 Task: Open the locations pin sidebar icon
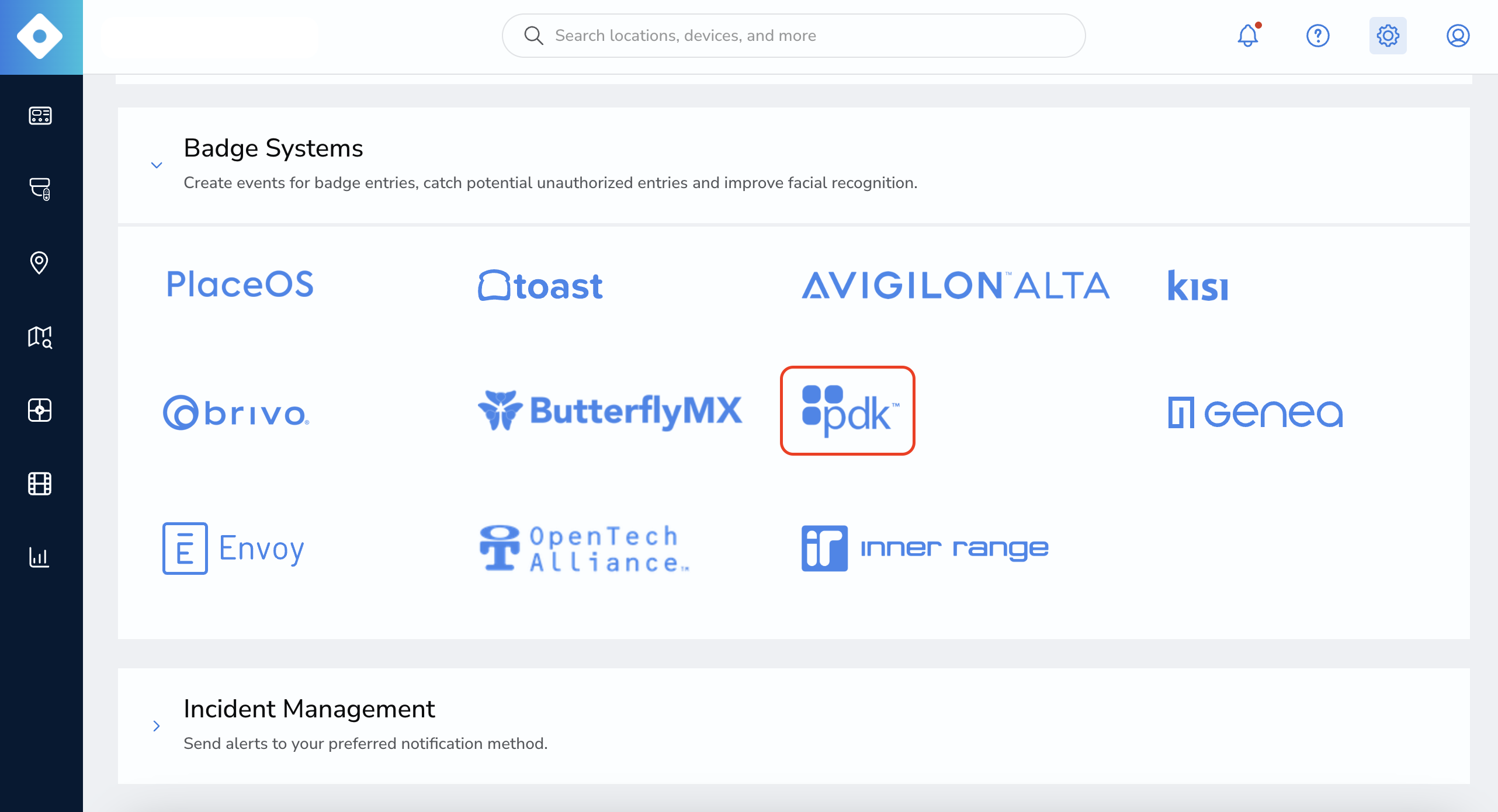pos(39,262)
